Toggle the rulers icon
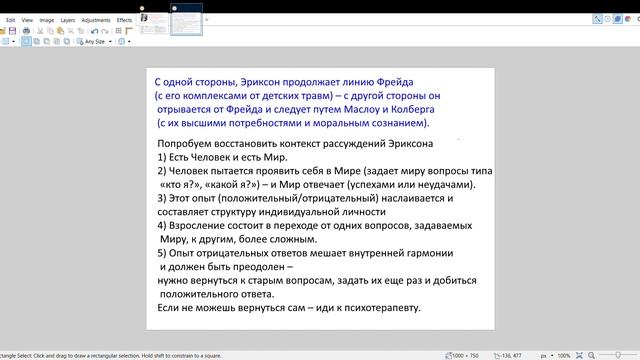This screenshot has width=640, height=360. pyautogui.click(x=129, y=31)
